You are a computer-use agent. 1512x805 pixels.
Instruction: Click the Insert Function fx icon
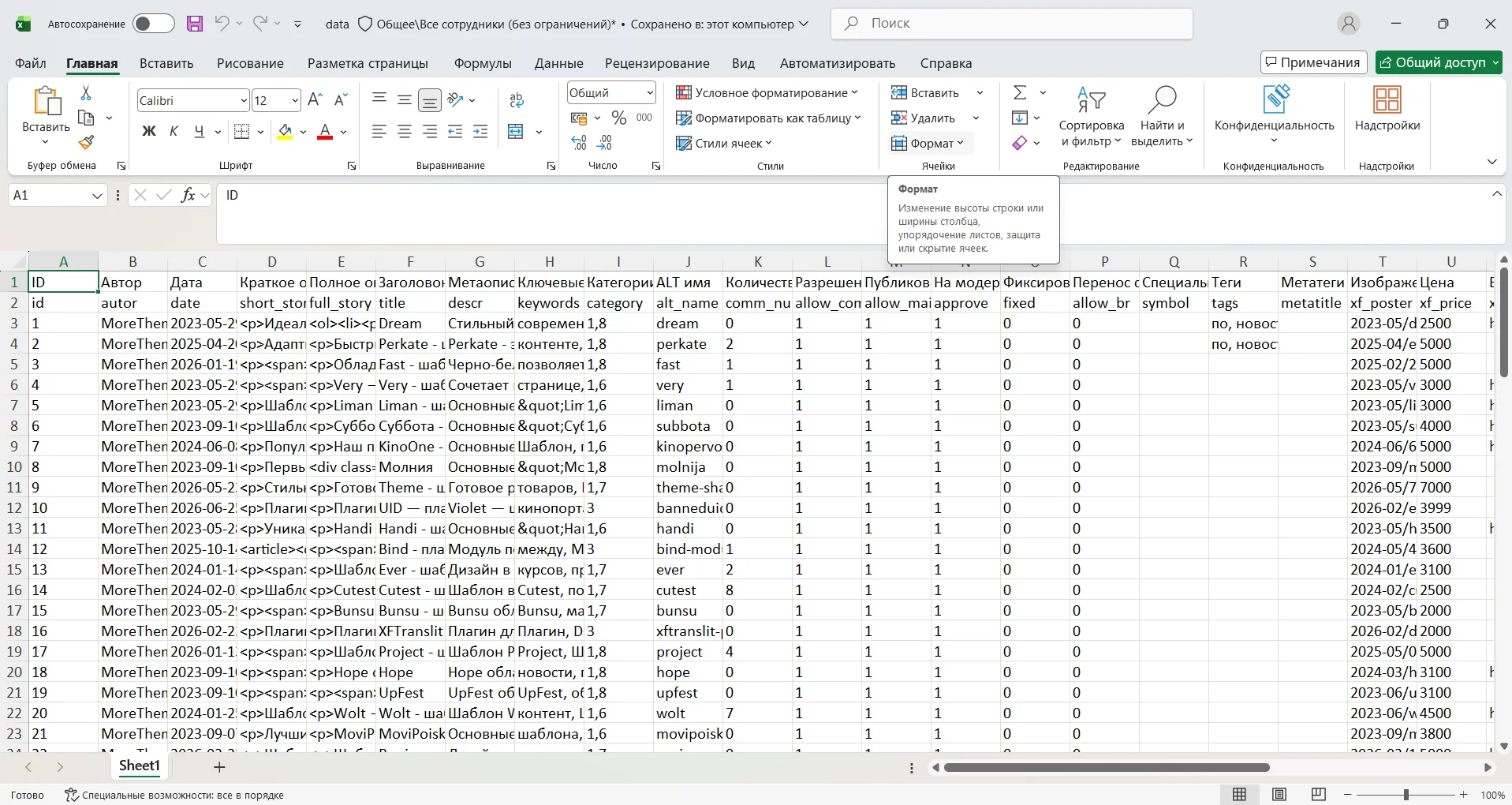click(x=188, y=195)
